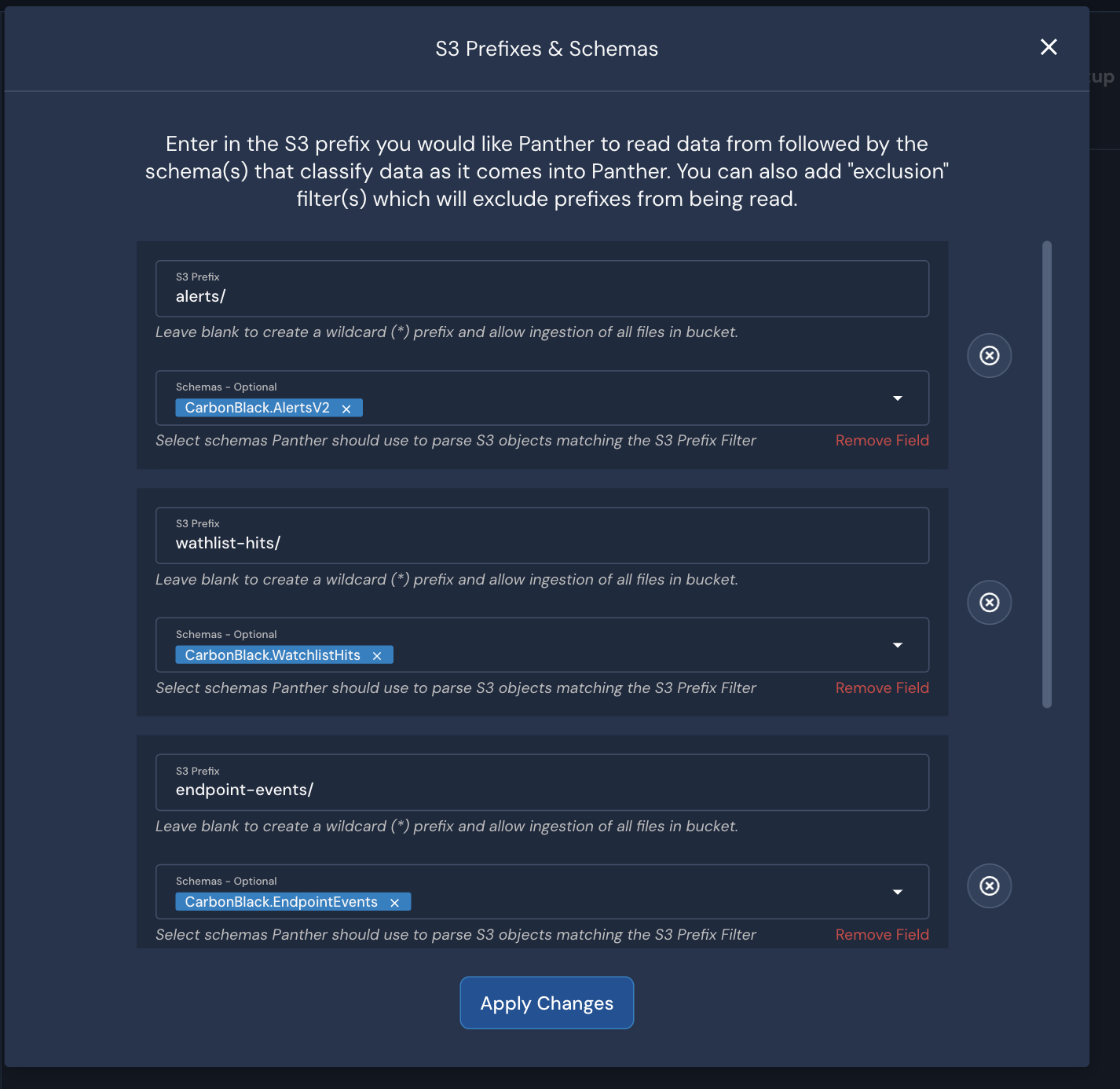Expand schemas dropdown for wathlist-hits/ prefix
The width and height of the screenshot is (1120, 1089).
pos(897,645)
